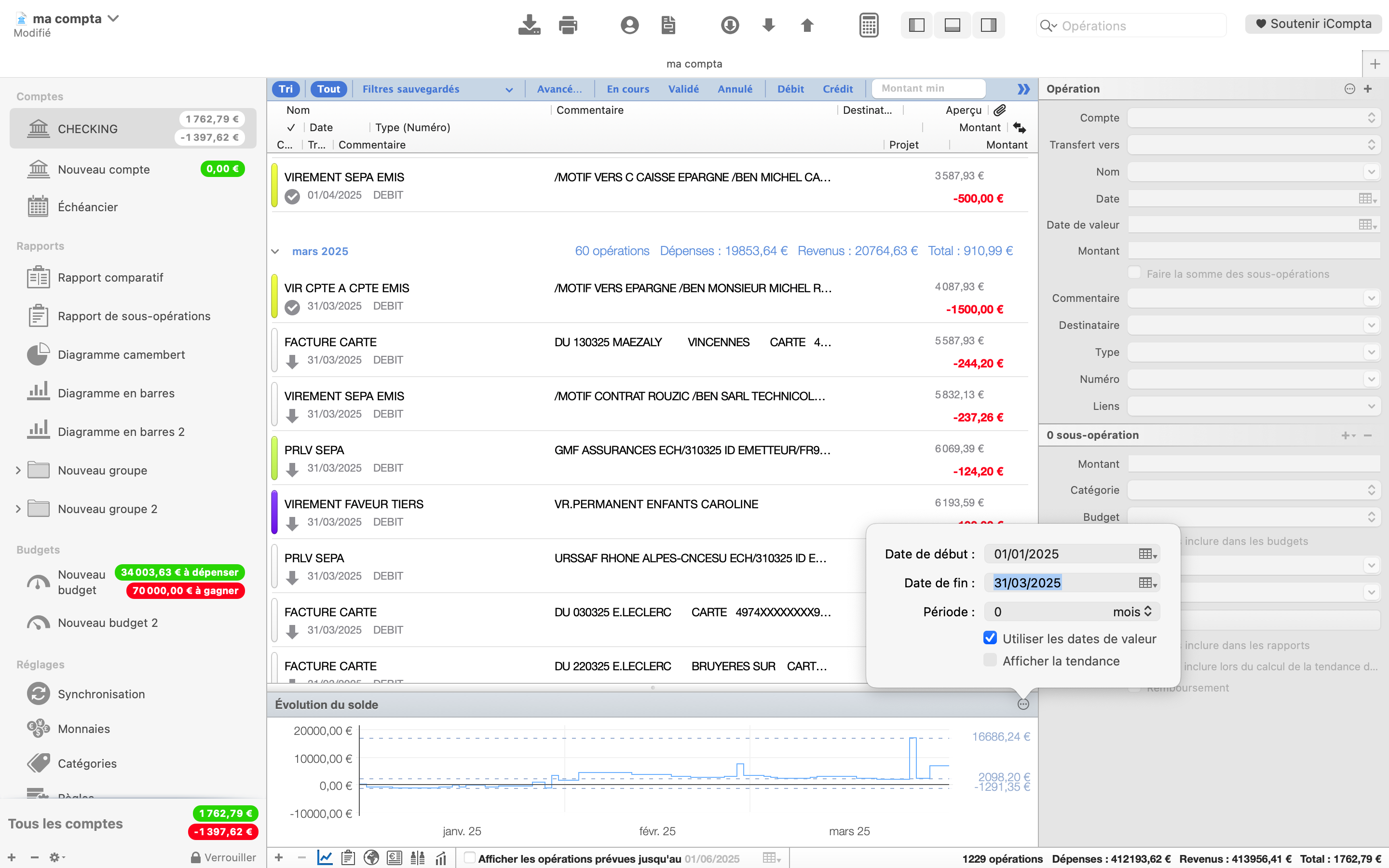Click the Opérations search field
The height and width of the screenshot is (868, 1389).
tap(1130, 25)
